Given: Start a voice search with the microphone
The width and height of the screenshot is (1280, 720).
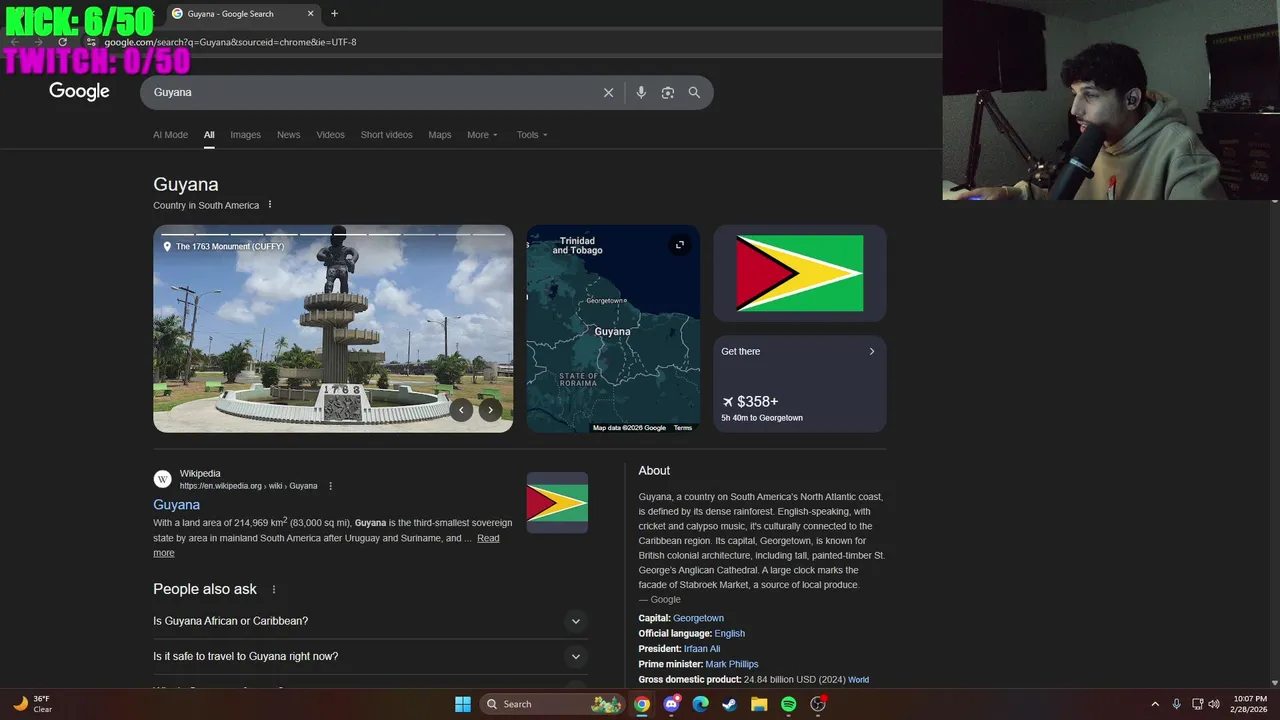Looking at the screenshot, I should point(641,92).
